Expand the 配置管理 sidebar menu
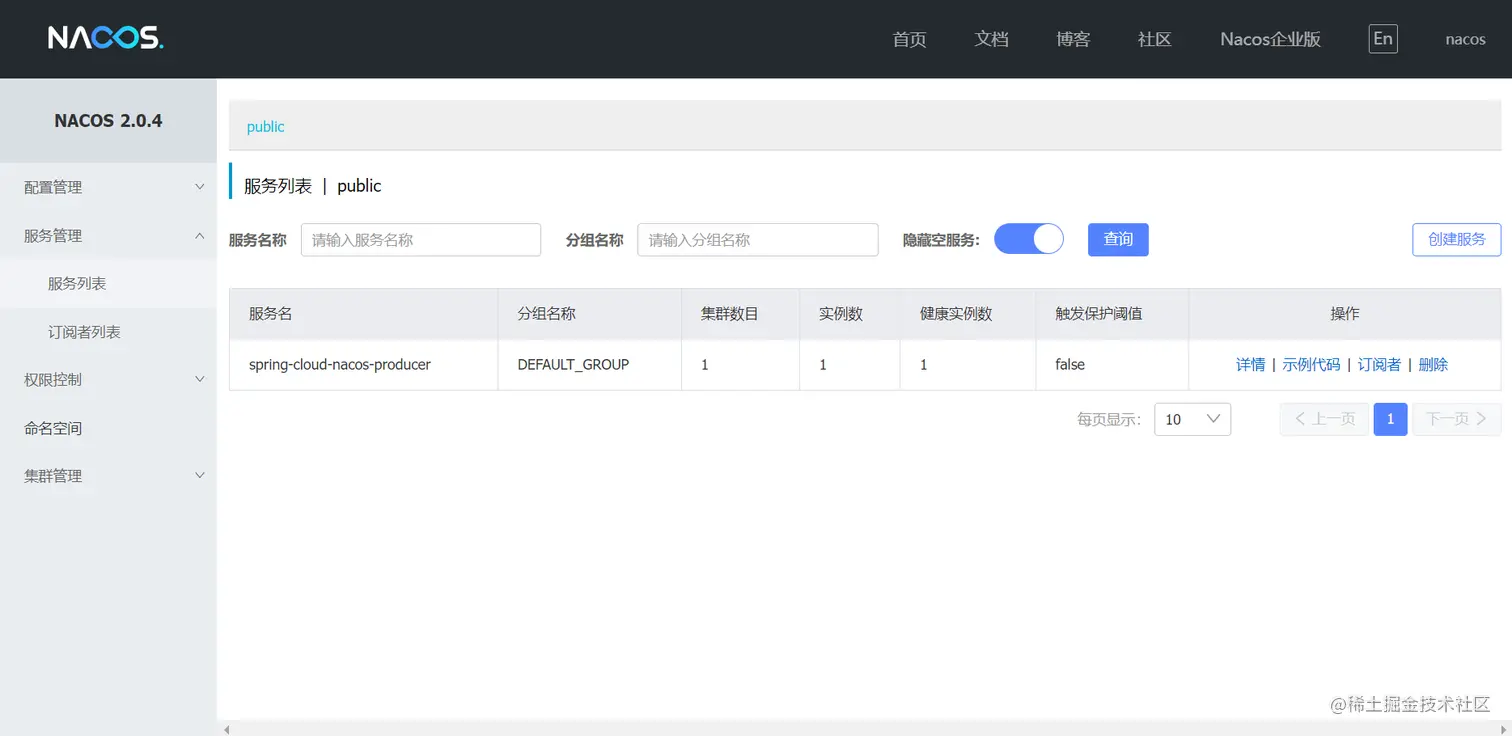 pos(108,187)
